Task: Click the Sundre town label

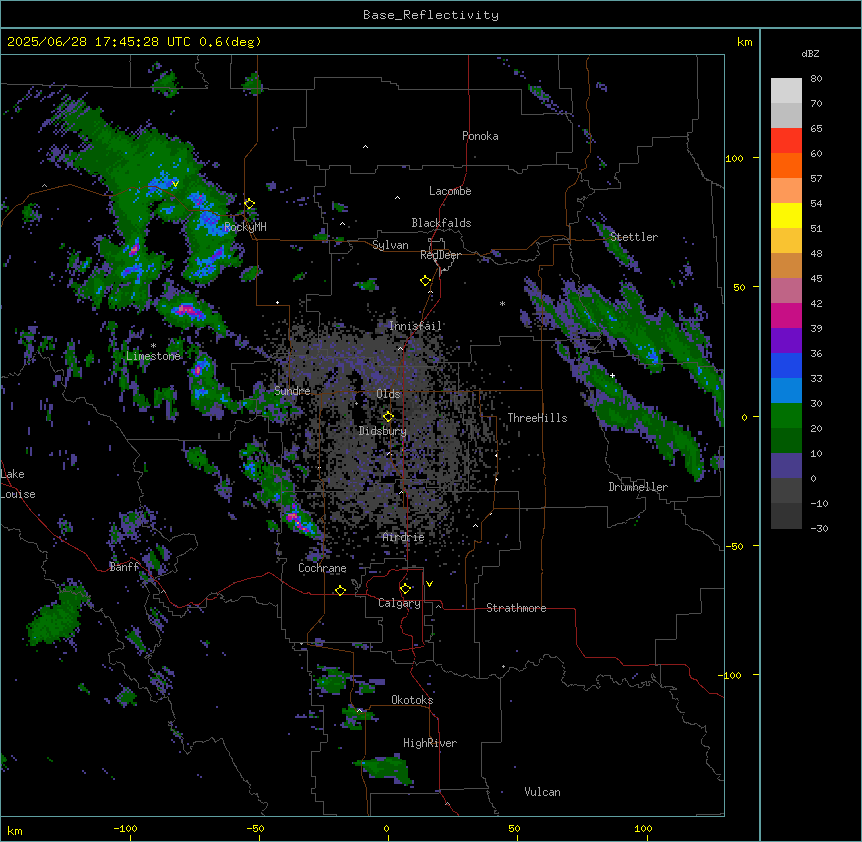Action: click(292, 391)
